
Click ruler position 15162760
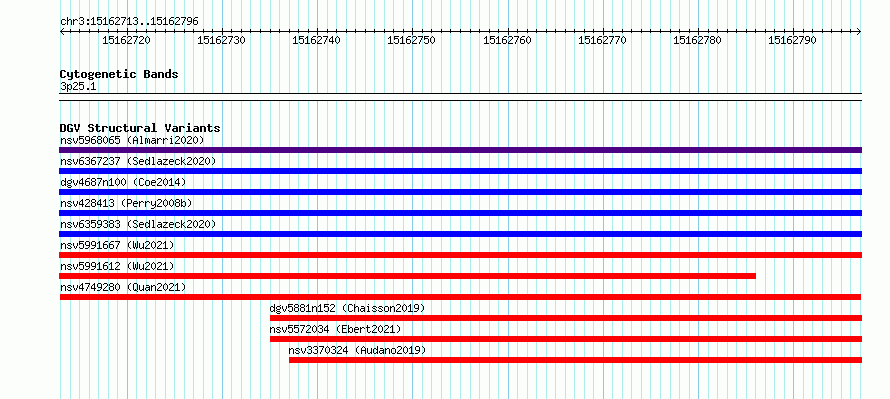tap(507, 40)
